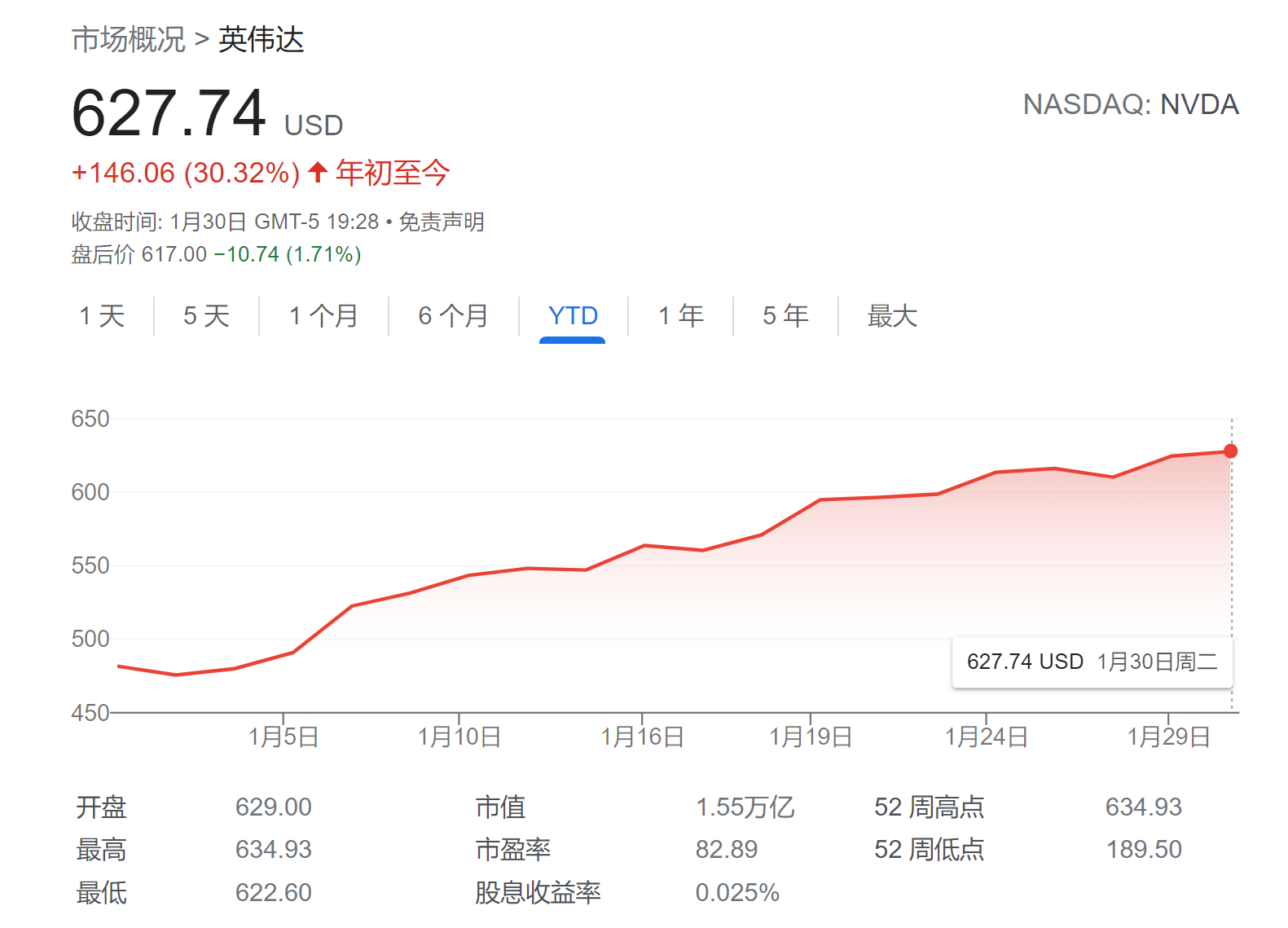The width and height of the screenshot is (1288, 928).
Task: Click the red data point on the chart
Action: pos(1230,451)
